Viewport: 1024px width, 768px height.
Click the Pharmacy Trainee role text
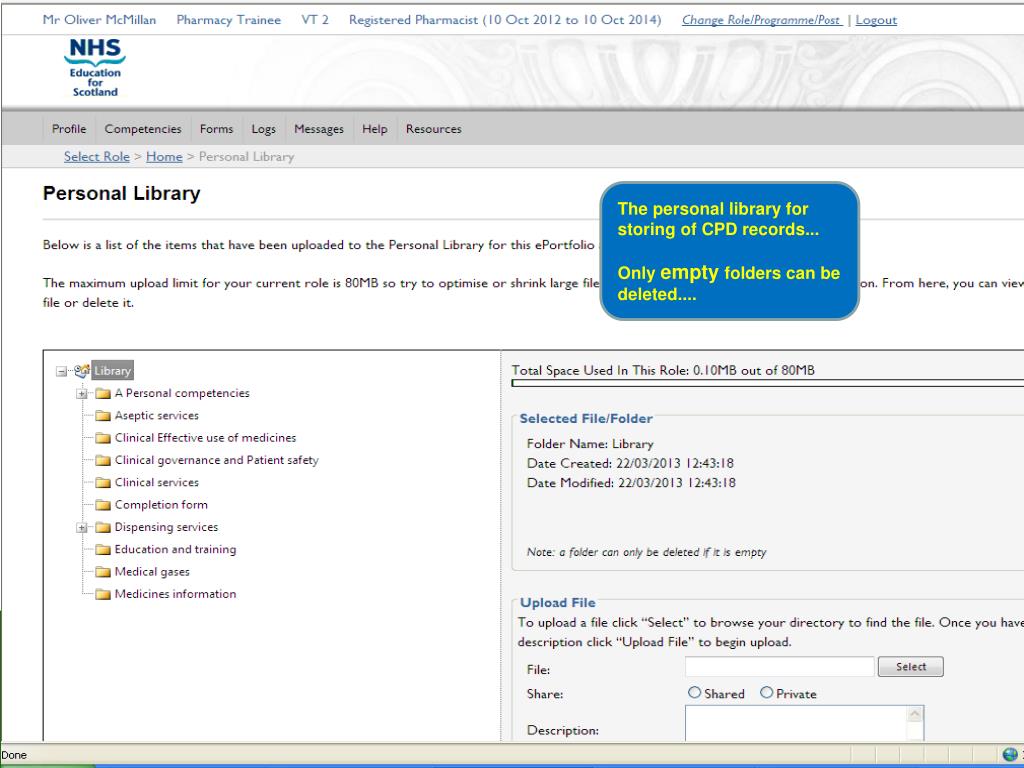(229, 20)
